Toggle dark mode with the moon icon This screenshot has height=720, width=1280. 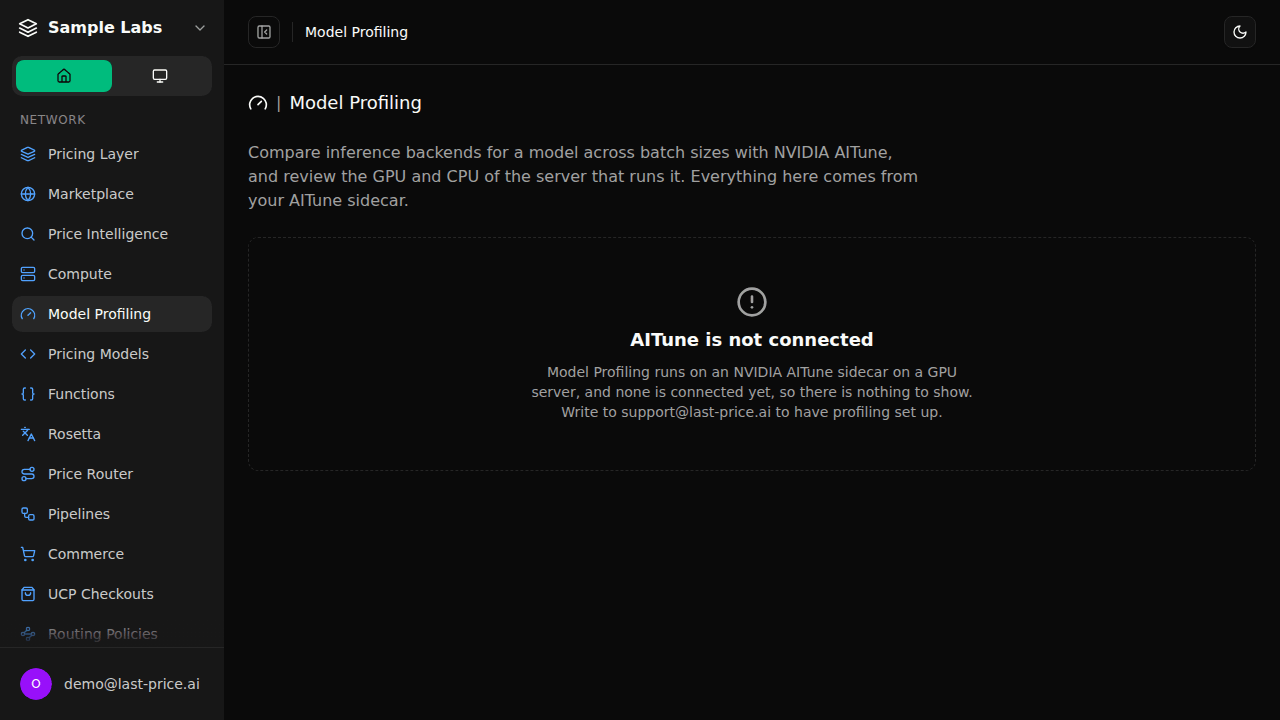(x=1240, y=32)
